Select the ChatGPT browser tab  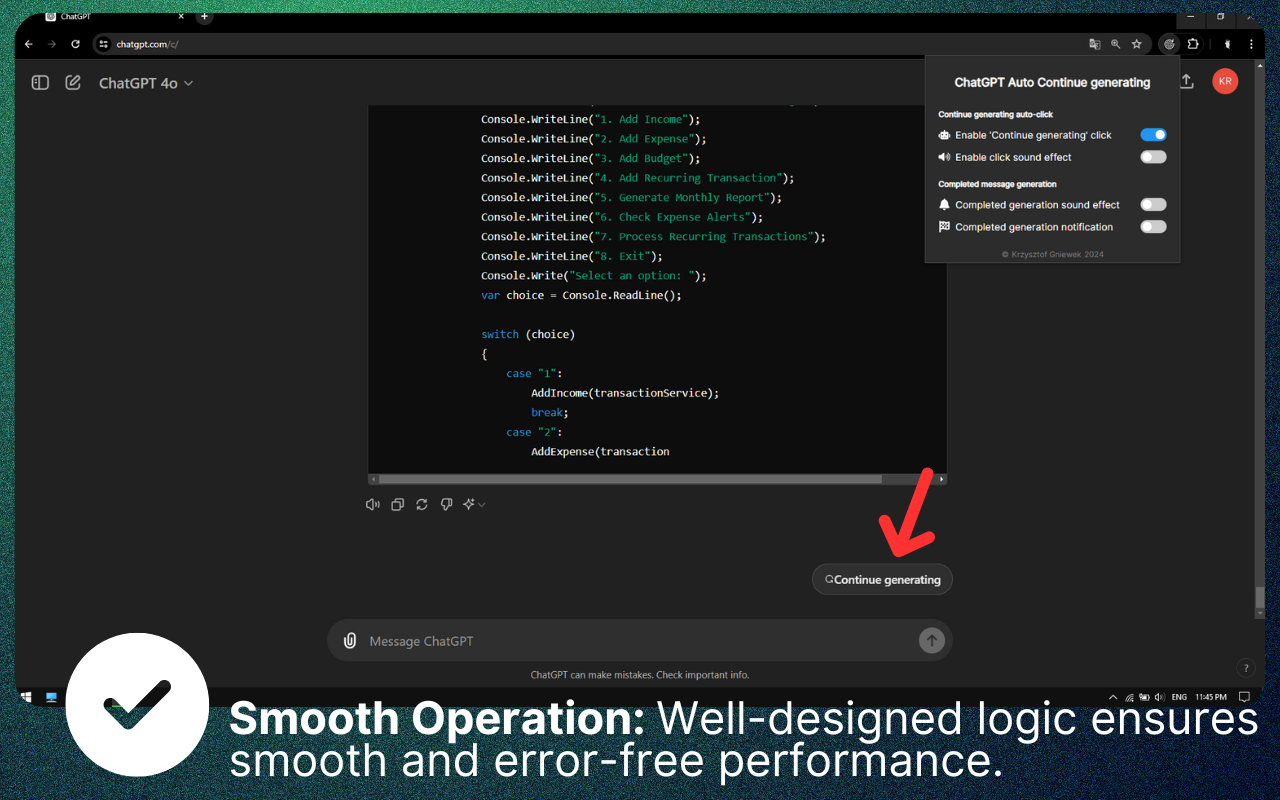pos(115,16)
